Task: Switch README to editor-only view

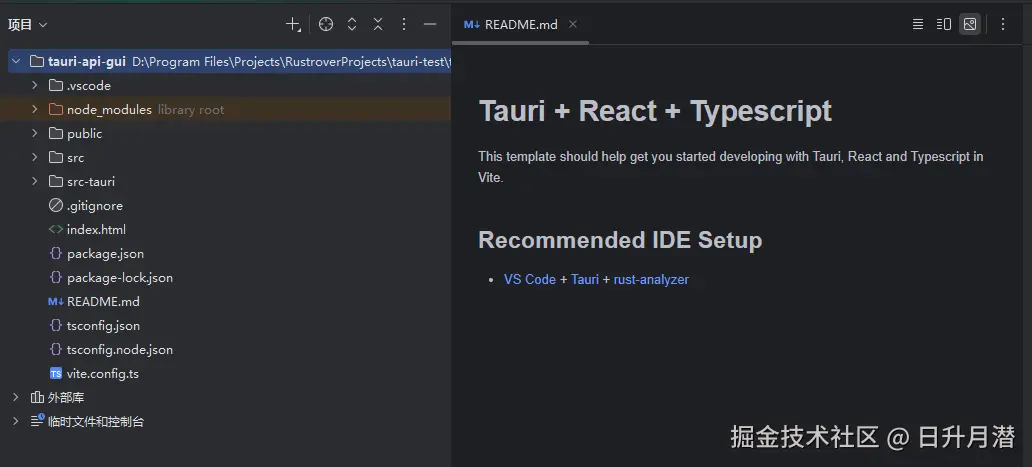Action: (917, 24)
